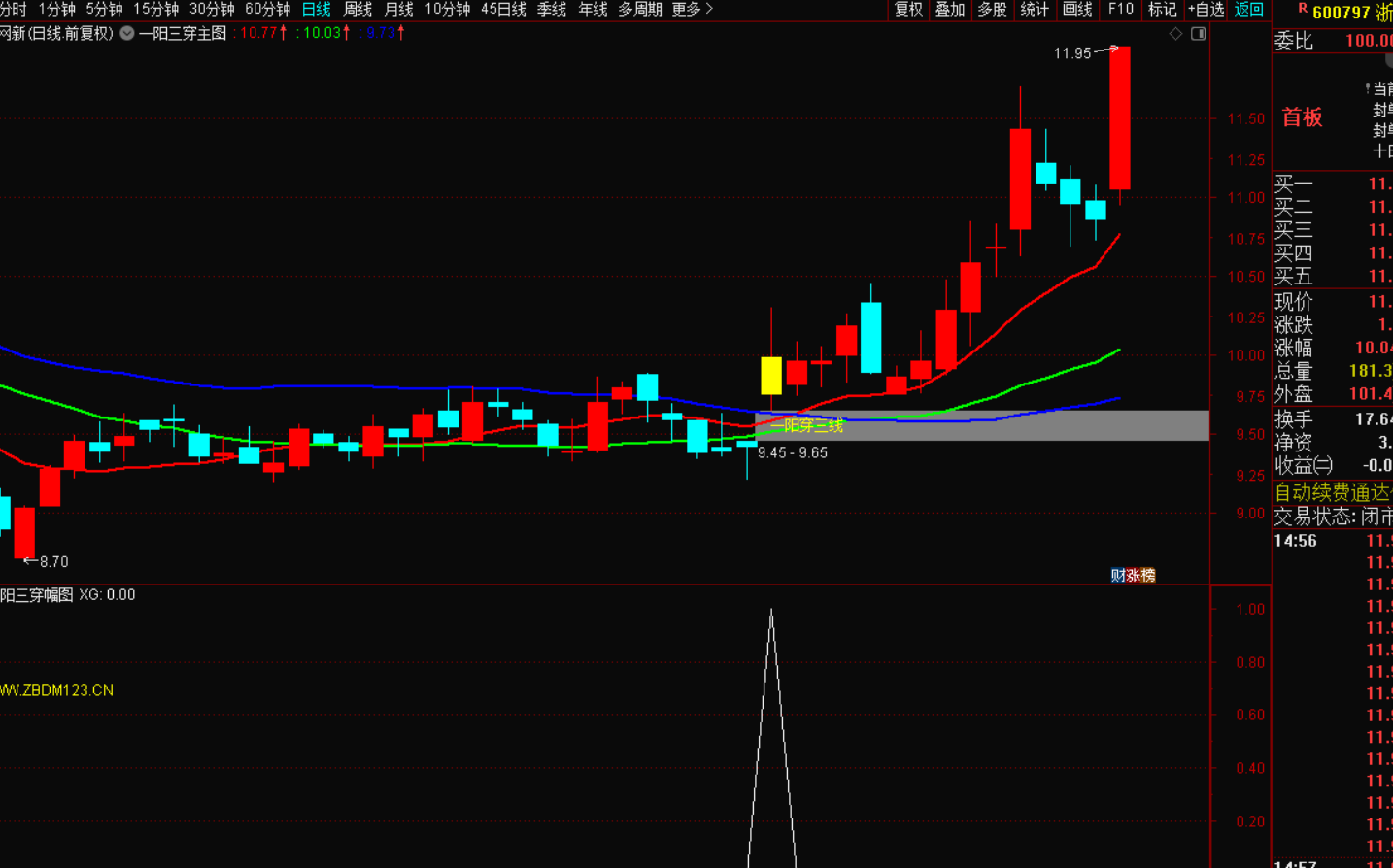This screenshot has height=868, width=1393.
Task: Select the 60分钟 period tab
Action: (x=267, y=9)
